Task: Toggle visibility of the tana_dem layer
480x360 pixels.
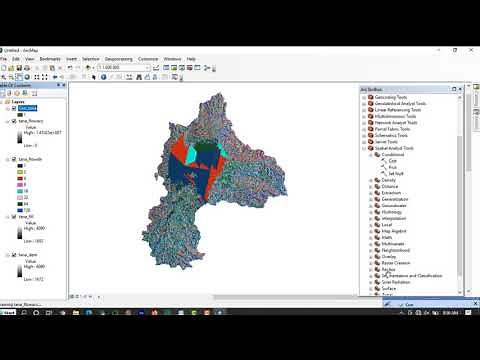Action: click(14, 255)
